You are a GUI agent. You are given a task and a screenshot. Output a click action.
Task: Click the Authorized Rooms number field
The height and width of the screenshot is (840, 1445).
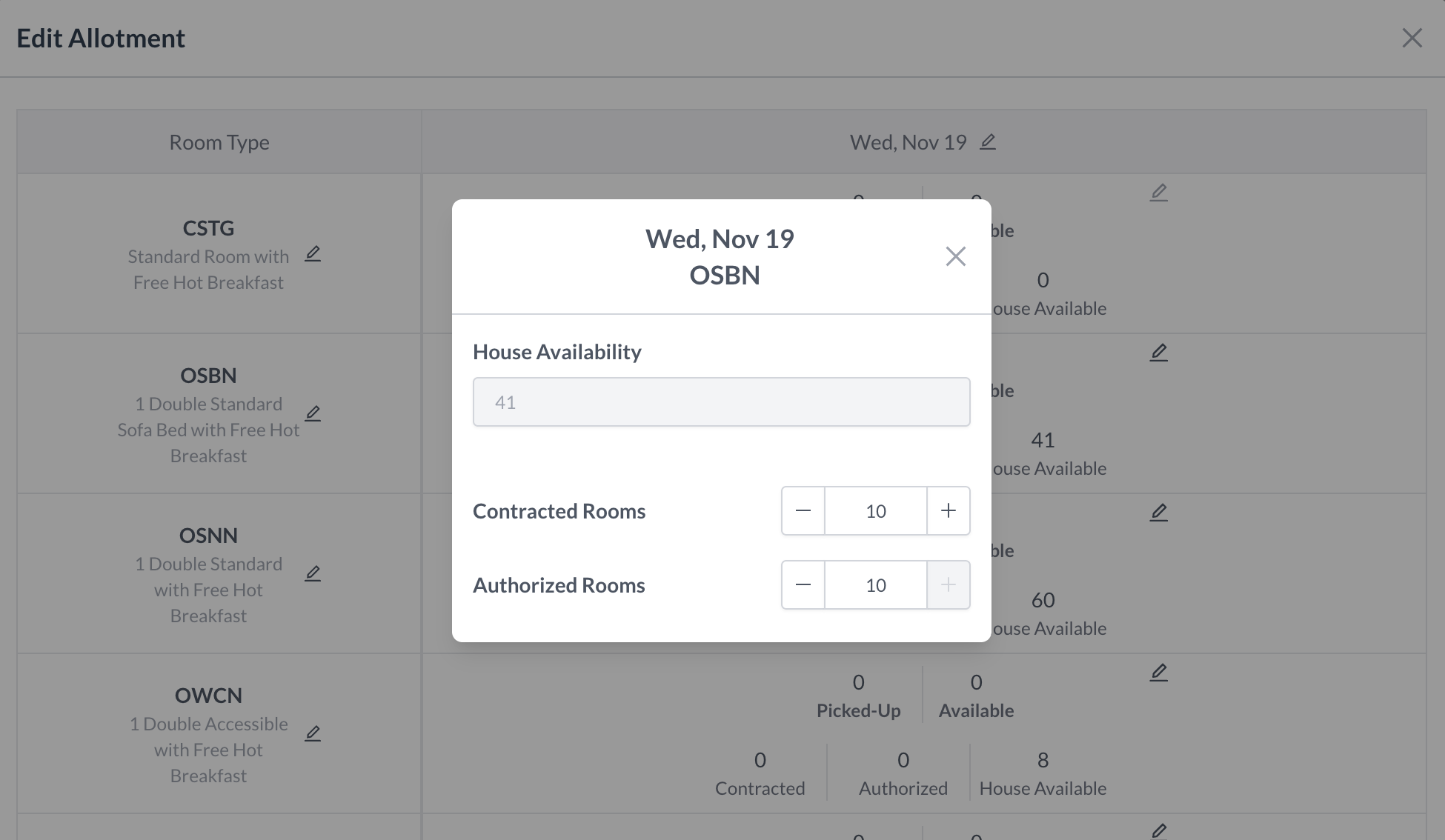875,585
